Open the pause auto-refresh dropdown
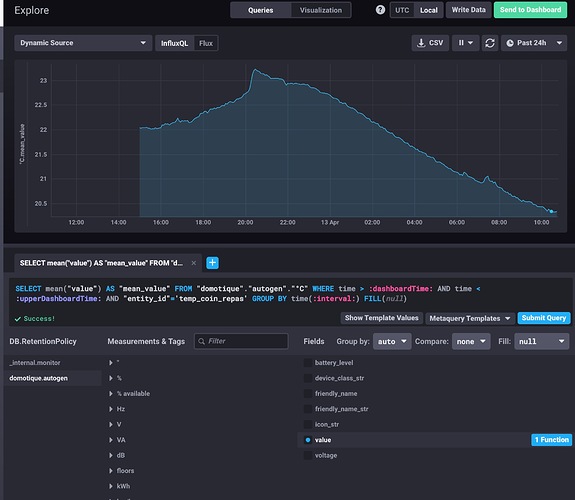Screen dimensions: 575x500 465,43
